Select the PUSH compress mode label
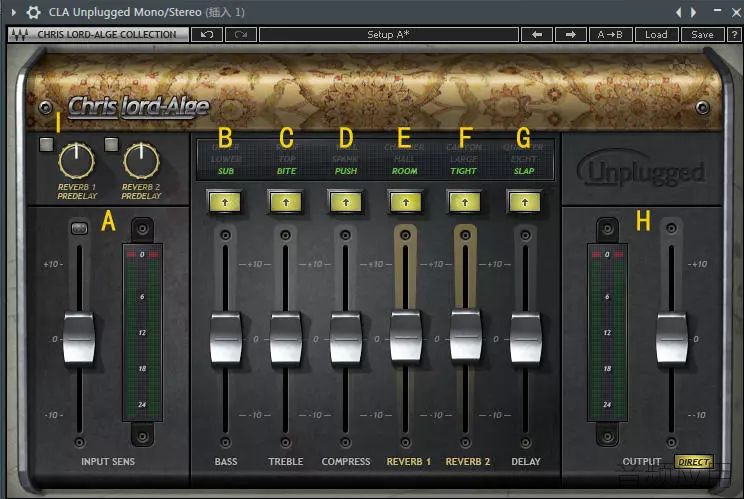744x499 pixels. click(346, 171)
